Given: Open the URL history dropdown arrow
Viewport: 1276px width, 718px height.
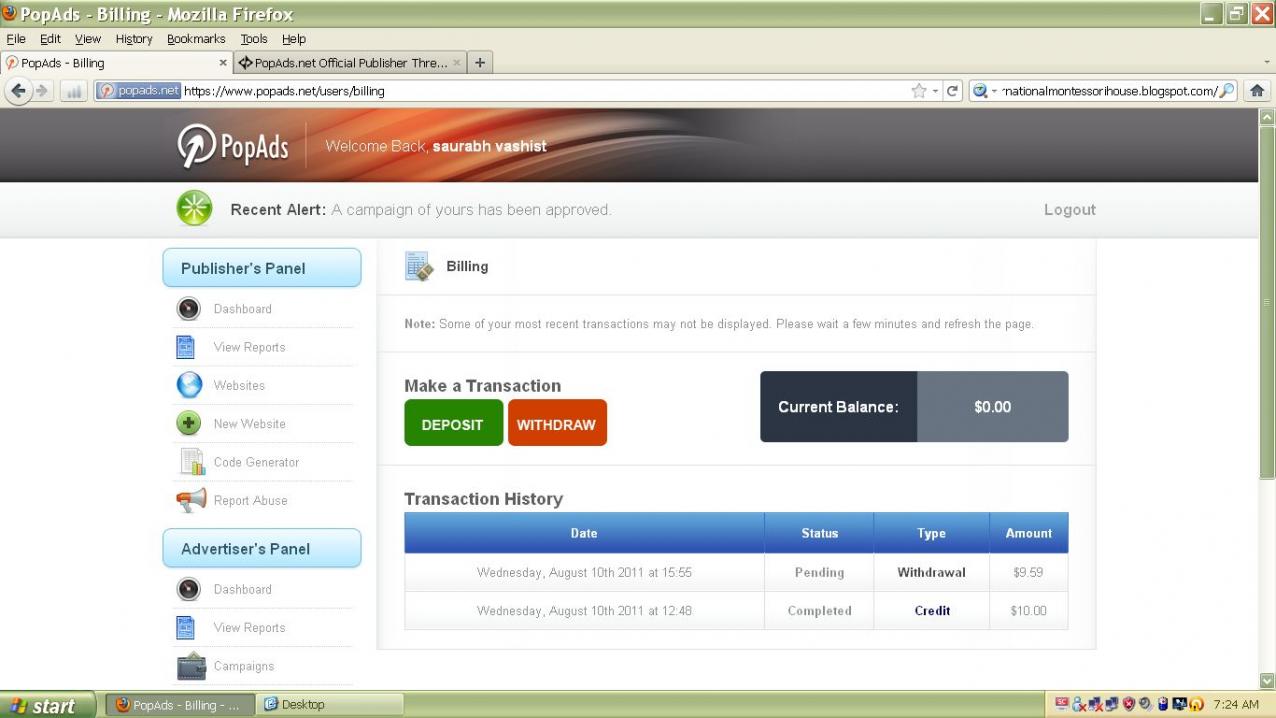Looking at the screenshot, I should (935, 91).
